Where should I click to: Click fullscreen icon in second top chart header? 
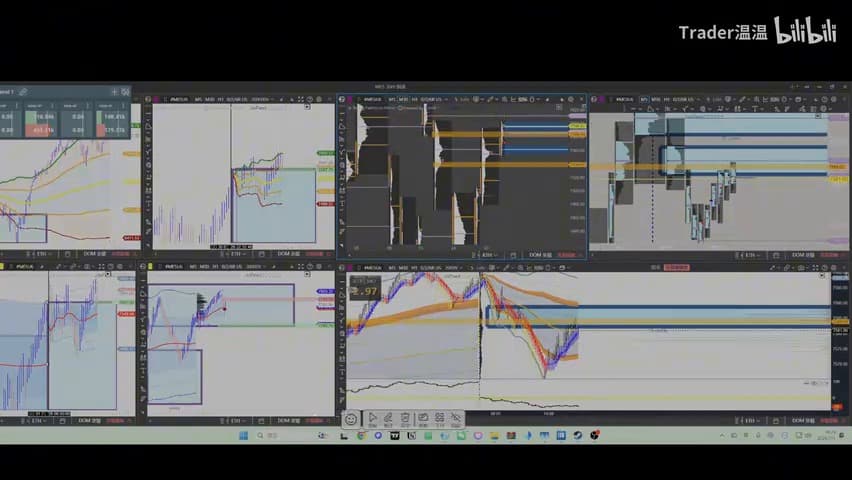[x=301, y=99]
